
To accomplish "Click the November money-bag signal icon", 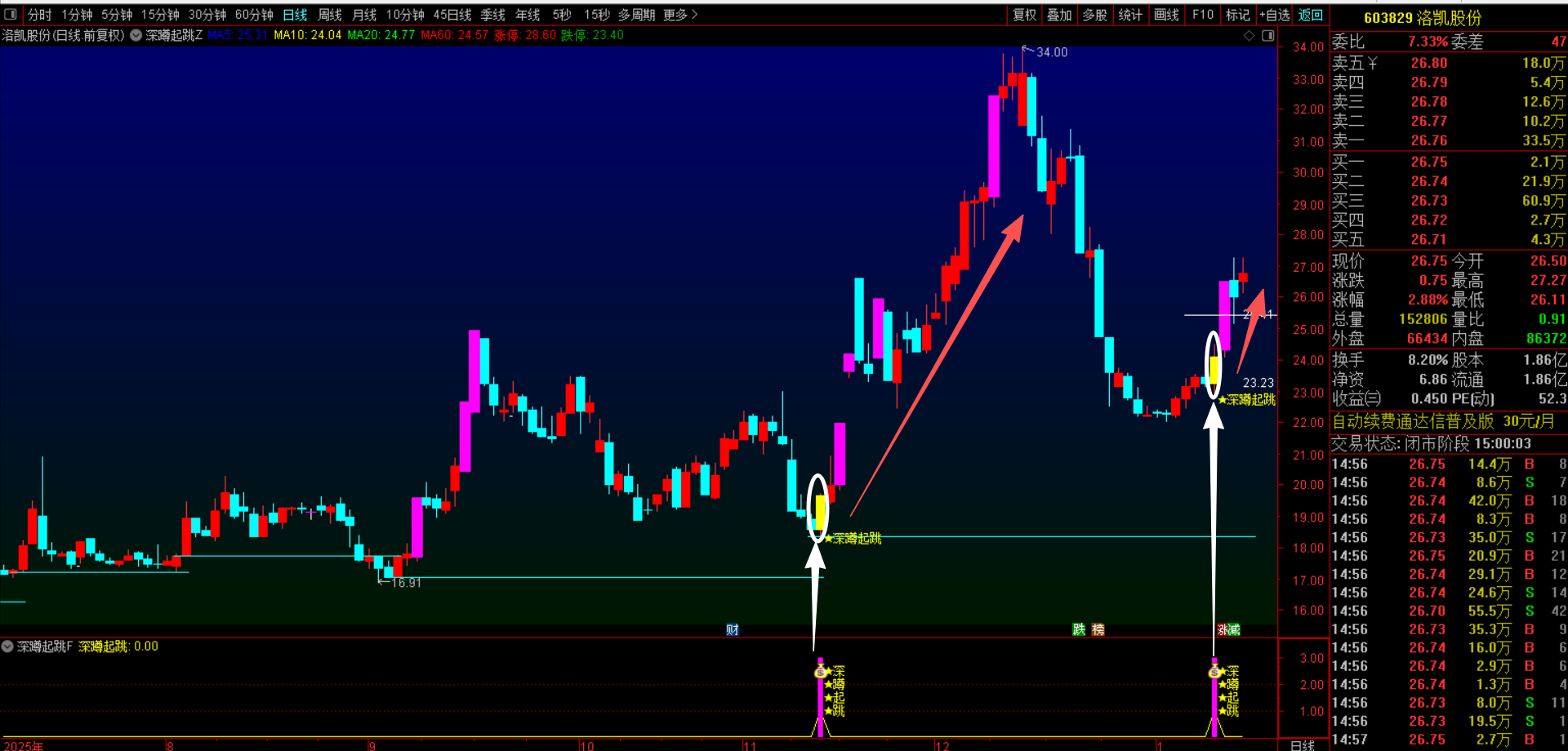I will (x=820, y=671).
